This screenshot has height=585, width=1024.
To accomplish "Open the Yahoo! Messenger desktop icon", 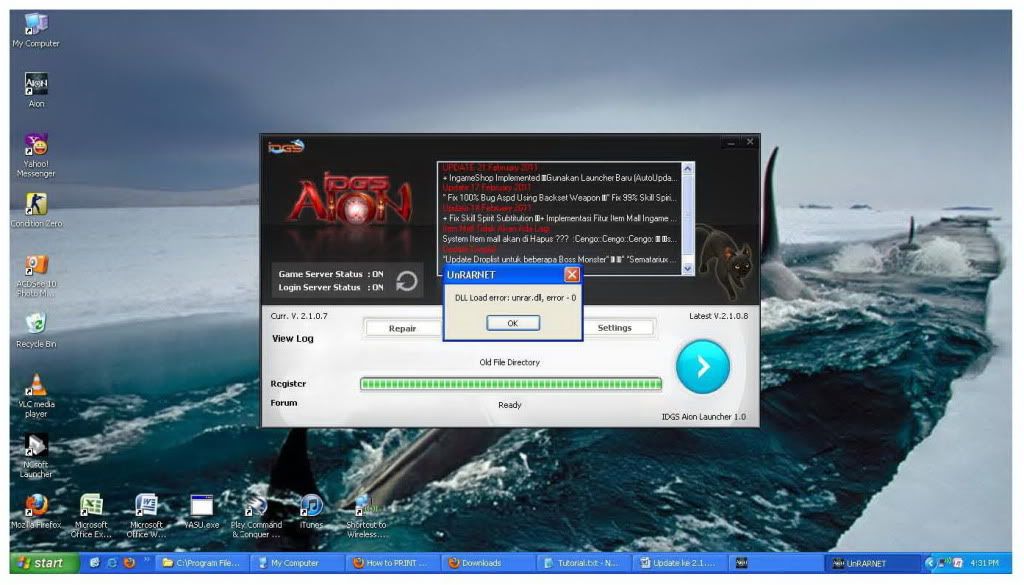I will tap(36, 146).
